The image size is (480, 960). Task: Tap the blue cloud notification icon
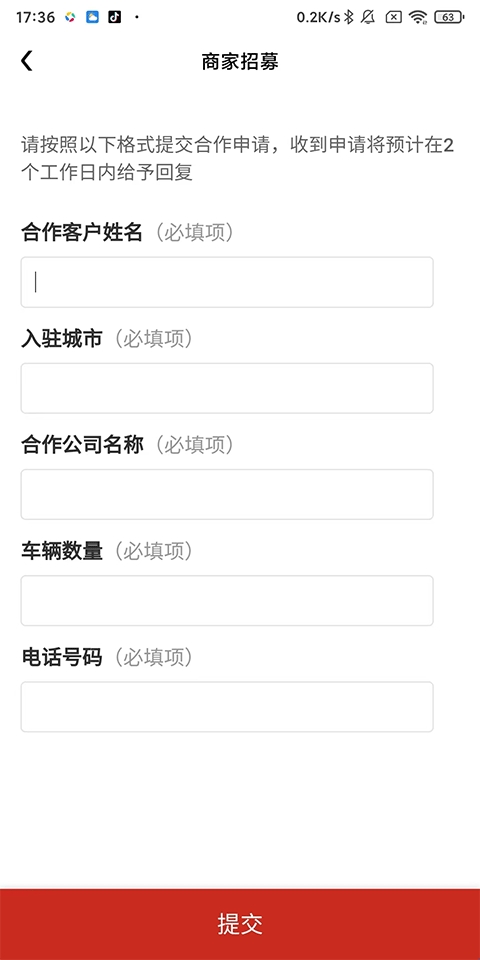click(92, 17)
